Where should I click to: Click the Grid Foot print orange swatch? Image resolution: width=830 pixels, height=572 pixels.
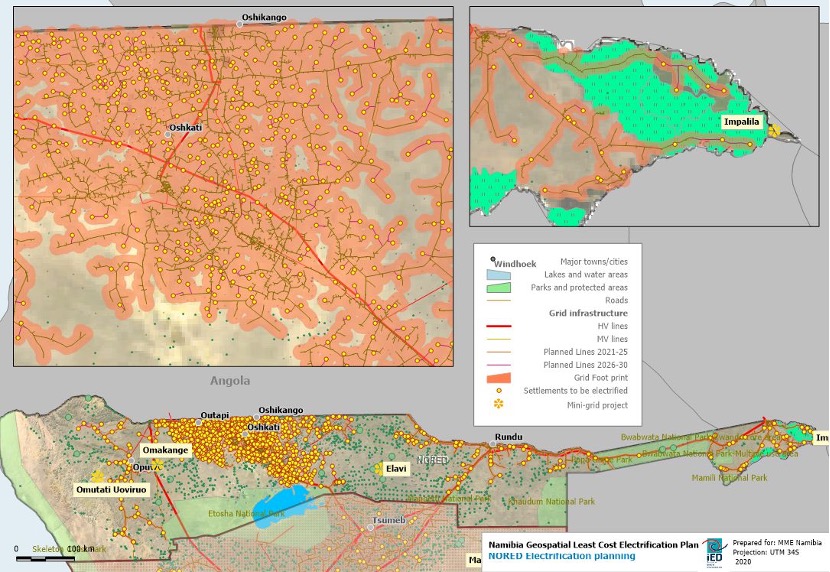tap(498, 376)
